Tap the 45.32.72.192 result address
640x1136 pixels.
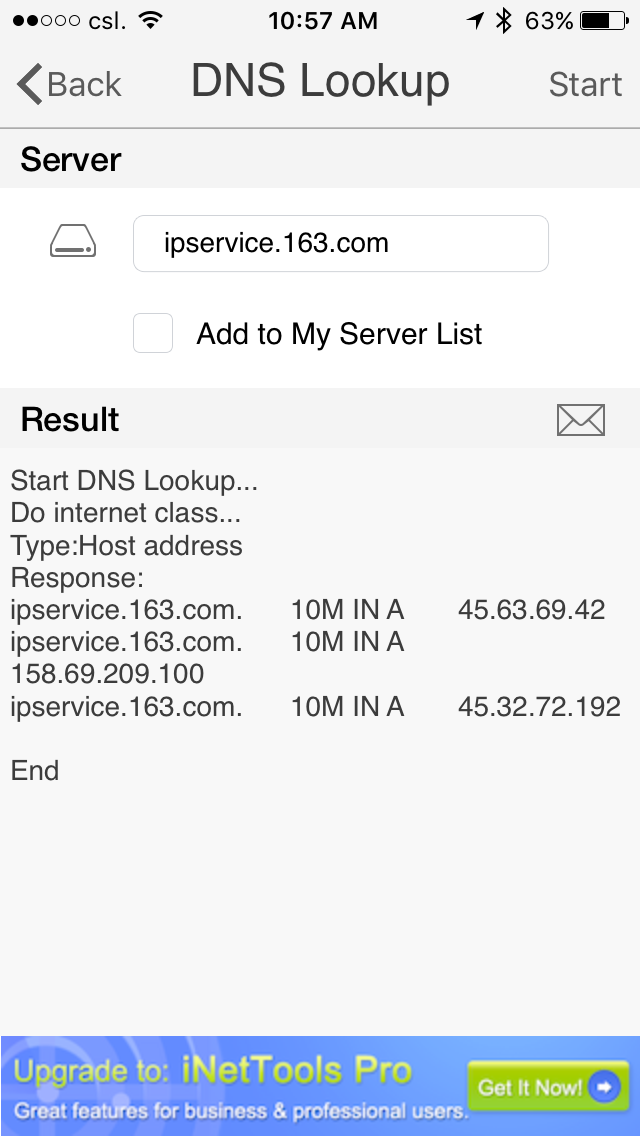(x=539, y=707)
